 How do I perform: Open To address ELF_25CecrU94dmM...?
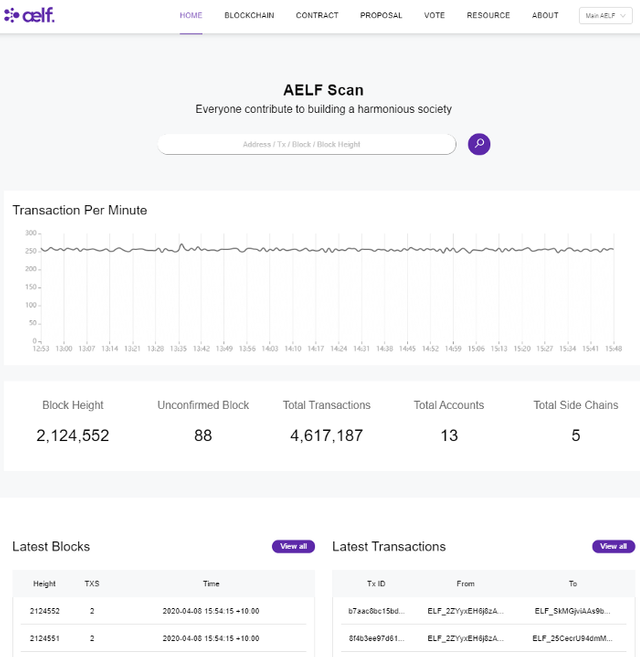(573, 638)
